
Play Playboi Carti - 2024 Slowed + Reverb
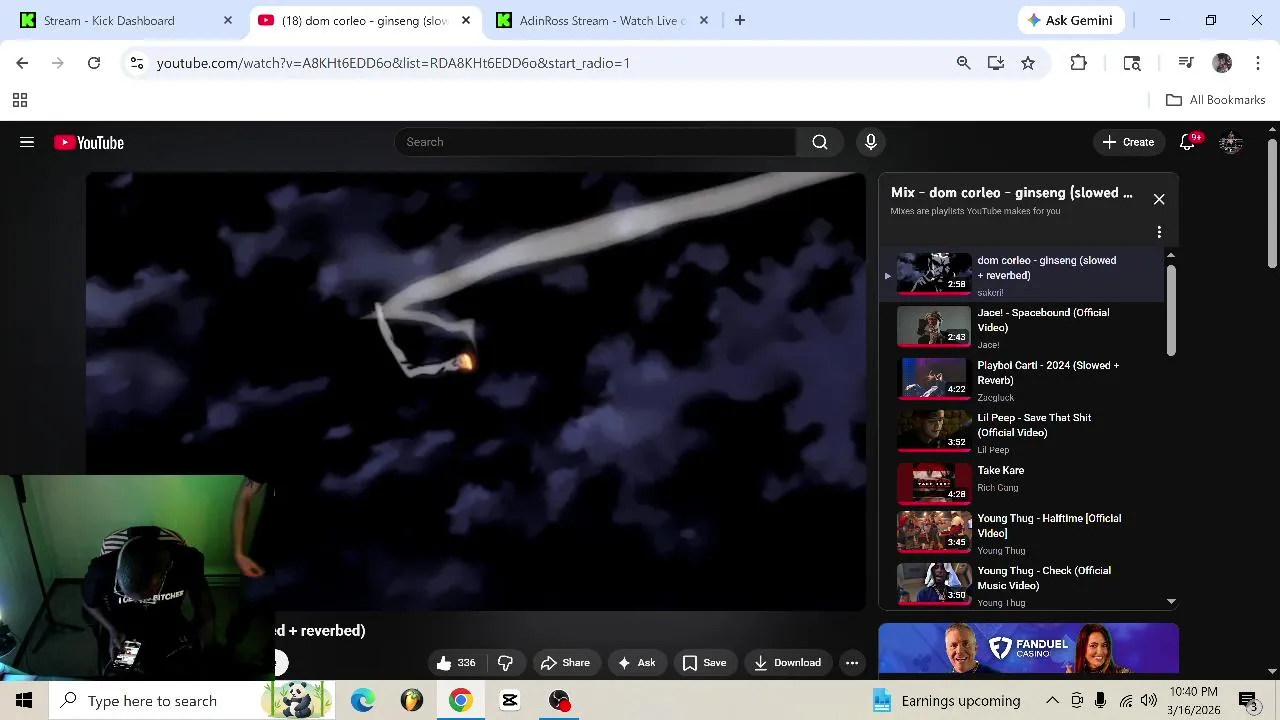(1022, 380)
